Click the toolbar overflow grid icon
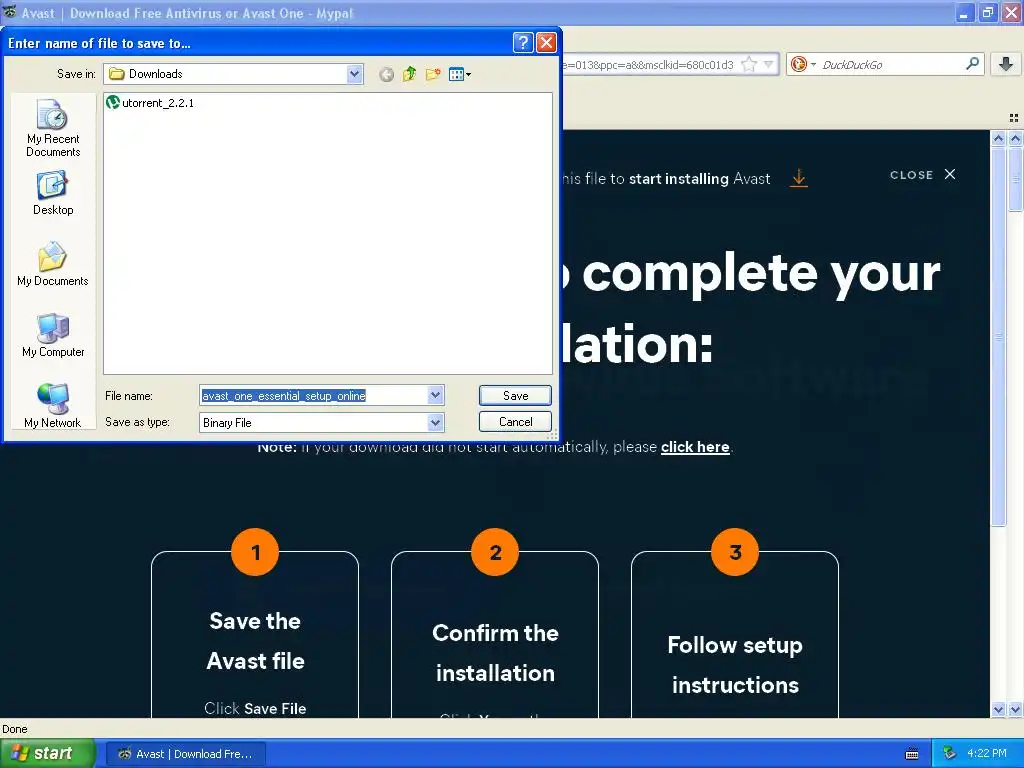This screenshot has height=768, width=1024. [x=1014, y=118]
